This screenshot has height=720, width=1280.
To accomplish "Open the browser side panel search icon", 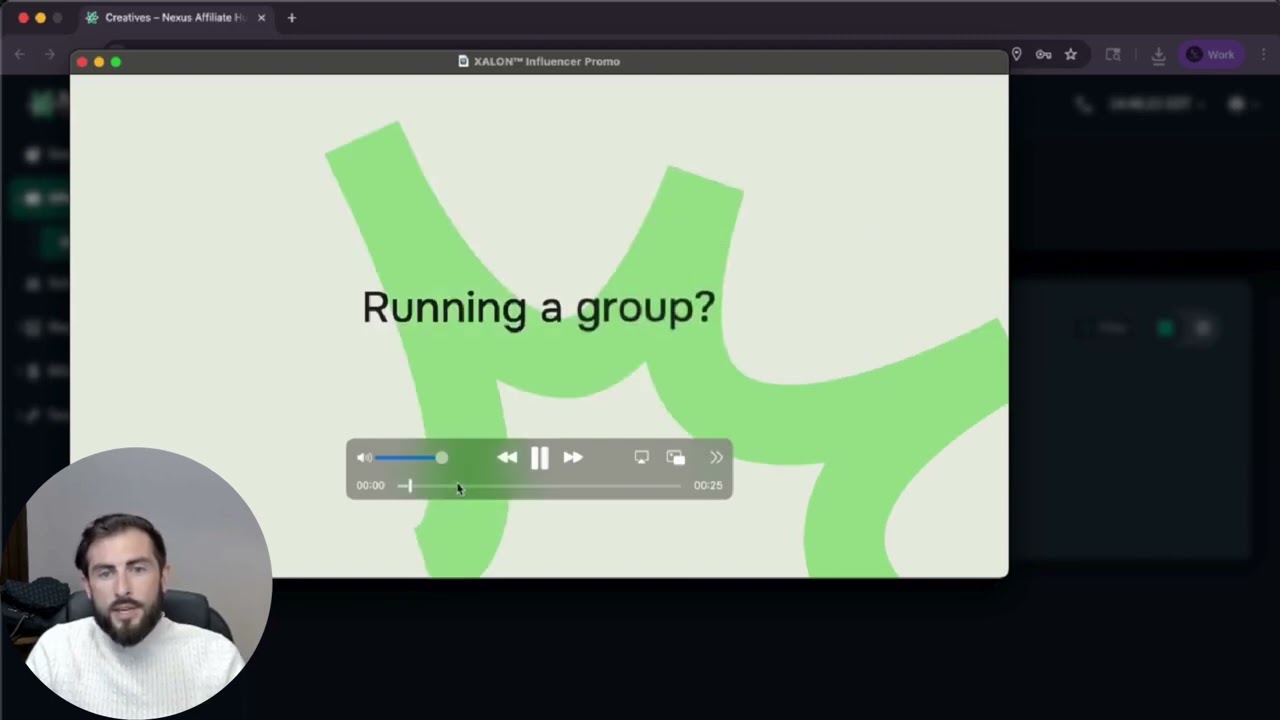I will click(x=1113, y=55).
